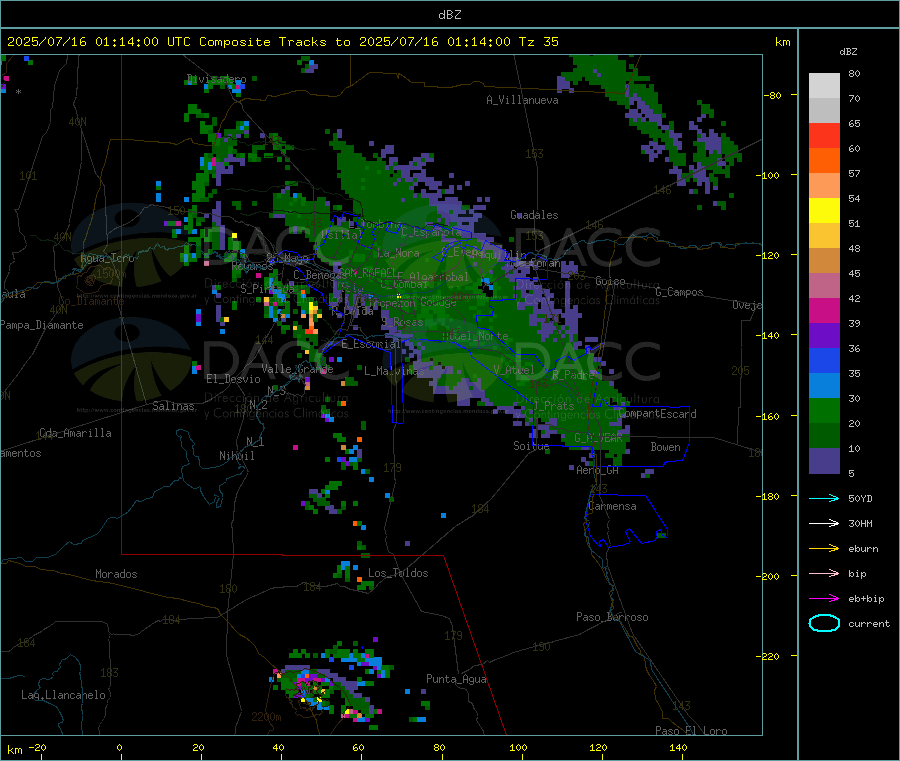Click the light blue 30 dBZ legend swatch

(824, 386)
